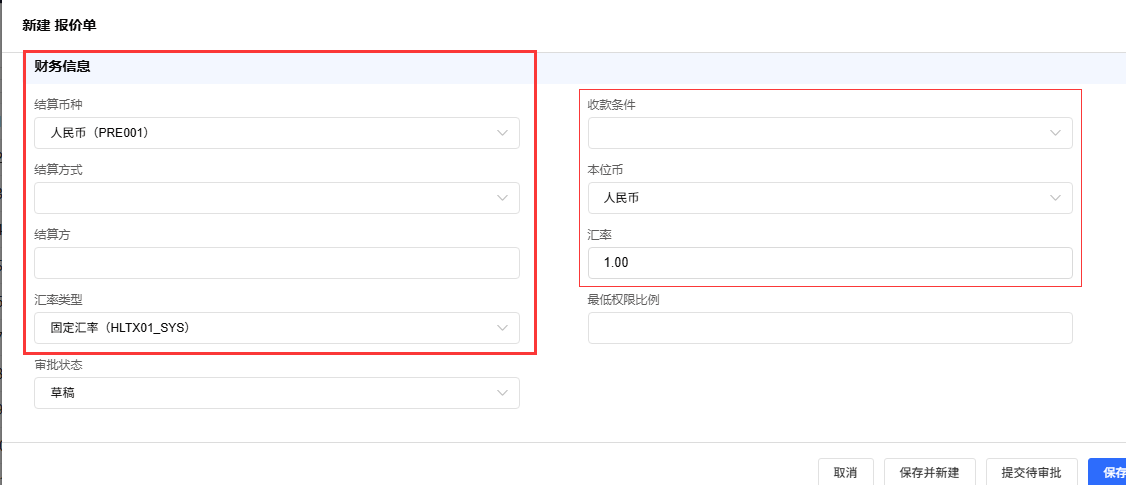Screen dimensions: 1126x485
Task: Click the chevron arrow of 审批状态 field
Action: 502,393
